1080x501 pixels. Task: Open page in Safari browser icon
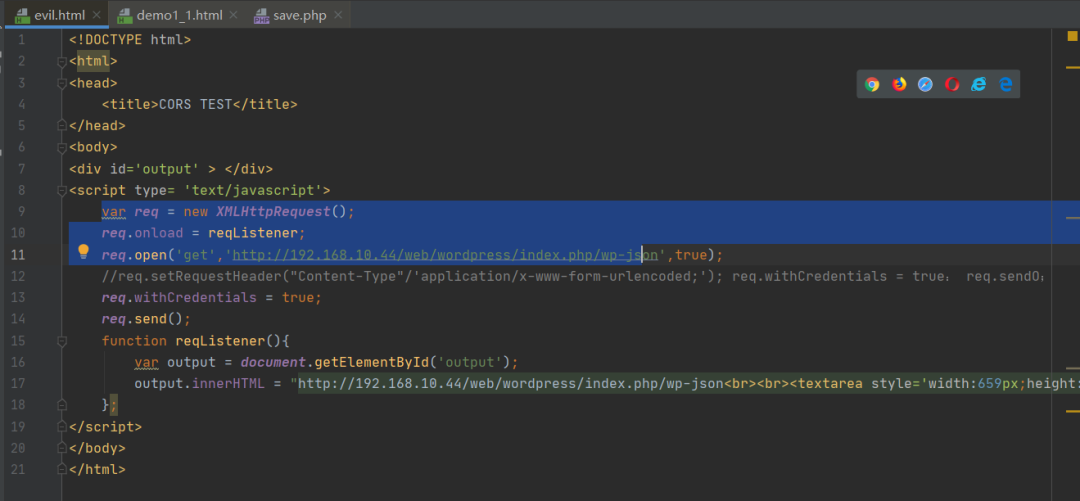(x=925, y=85)
